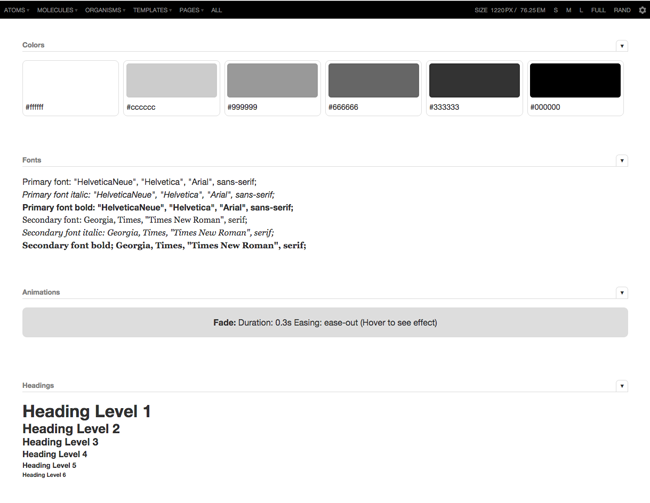Screen dimensions: 650x503
Task: Select the #ffffff white swatch
Action: [70, 88]
